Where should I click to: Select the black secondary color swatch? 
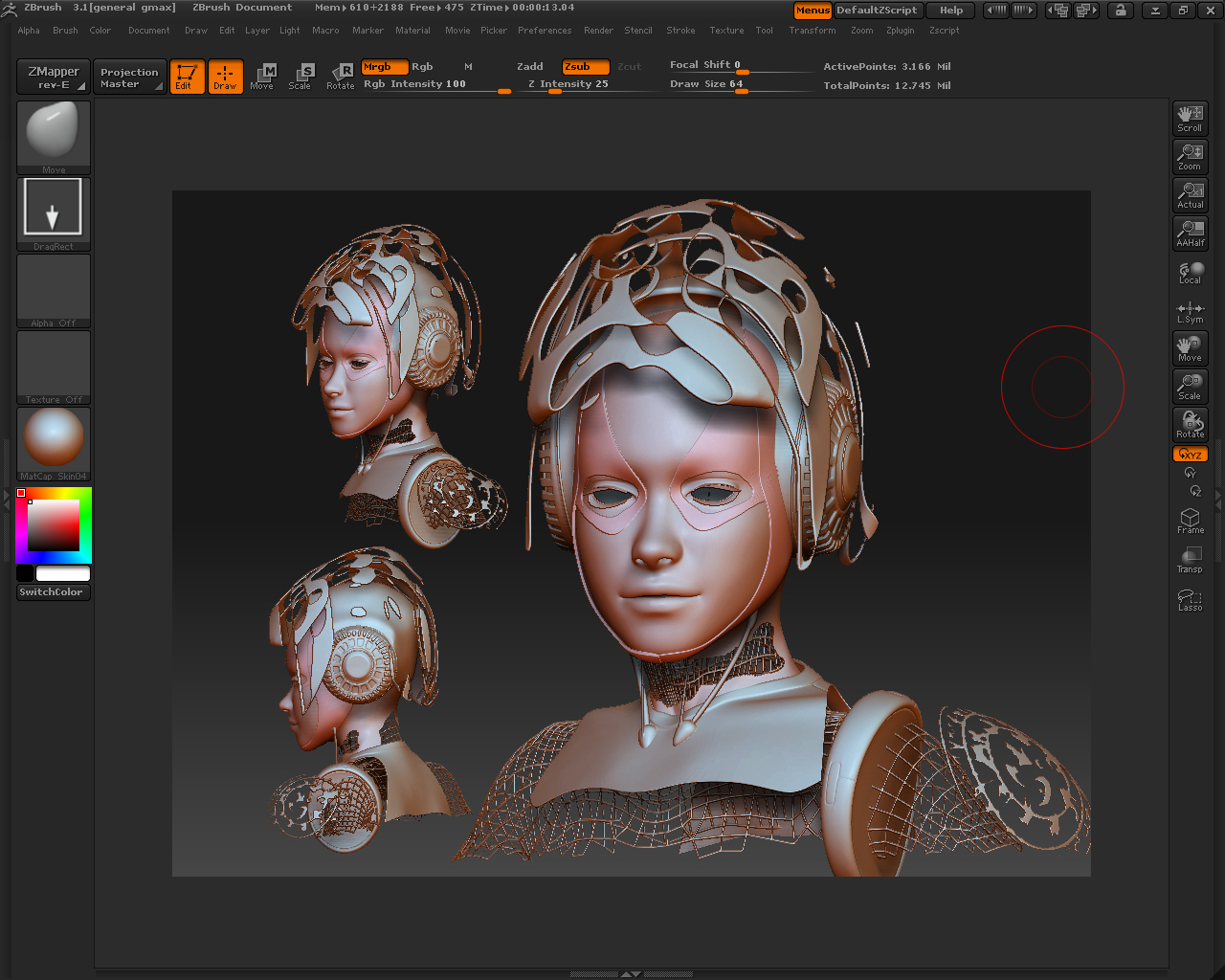pos(25,573)
